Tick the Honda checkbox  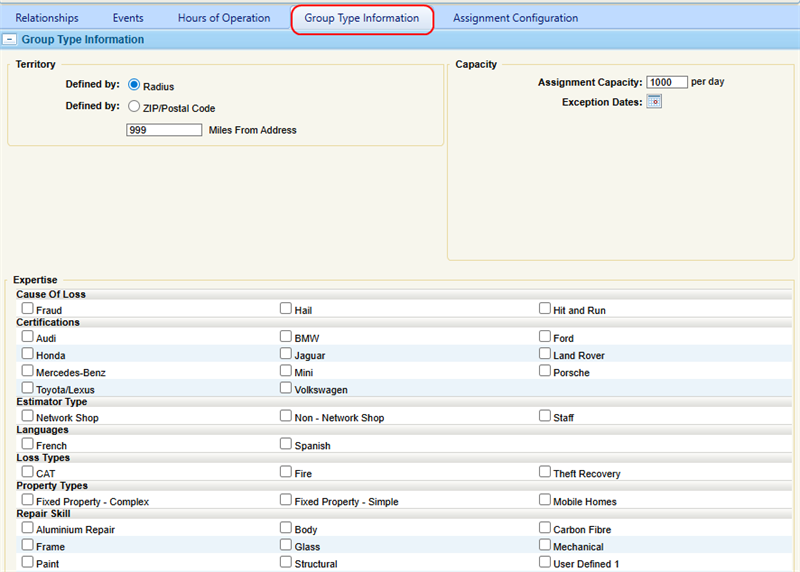click(28, 353)
